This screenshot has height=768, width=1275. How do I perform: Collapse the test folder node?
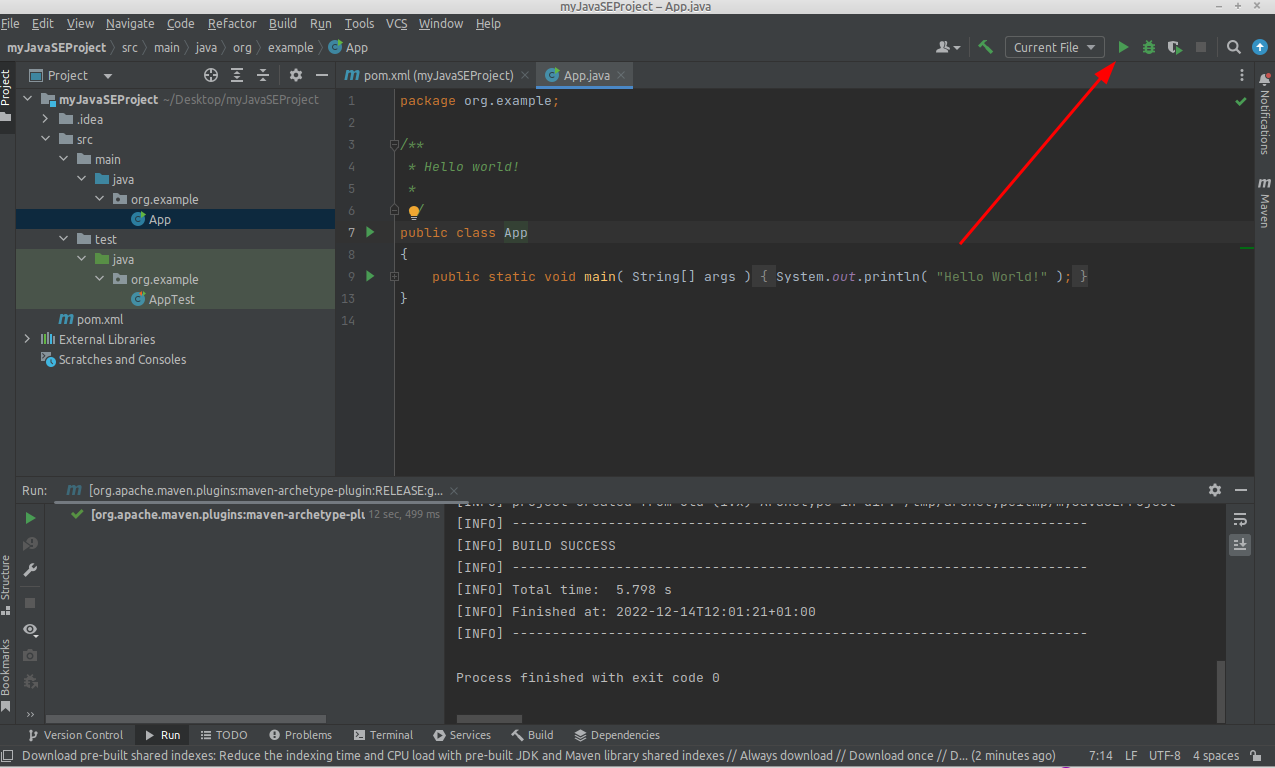[63, 239]
